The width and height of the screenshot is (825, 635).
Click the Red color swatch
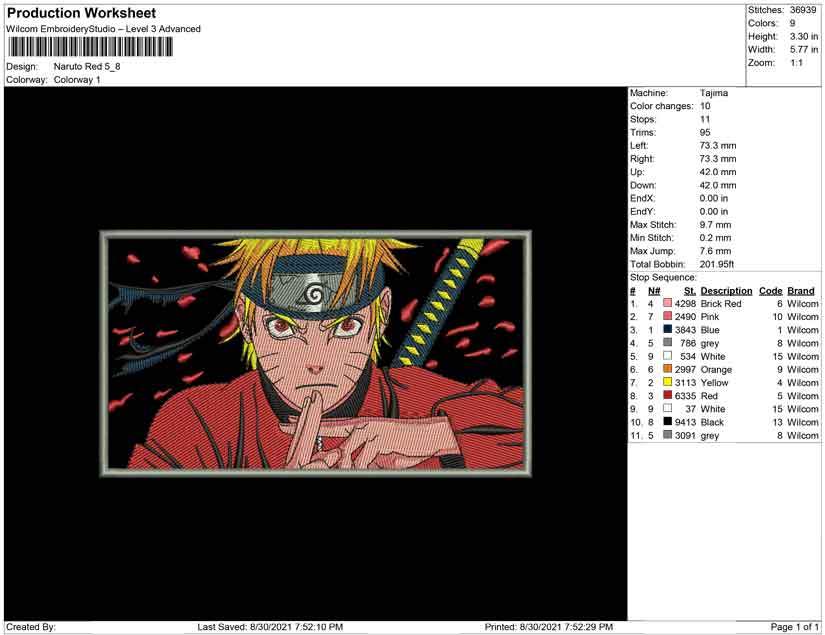[x=667, y=395]
